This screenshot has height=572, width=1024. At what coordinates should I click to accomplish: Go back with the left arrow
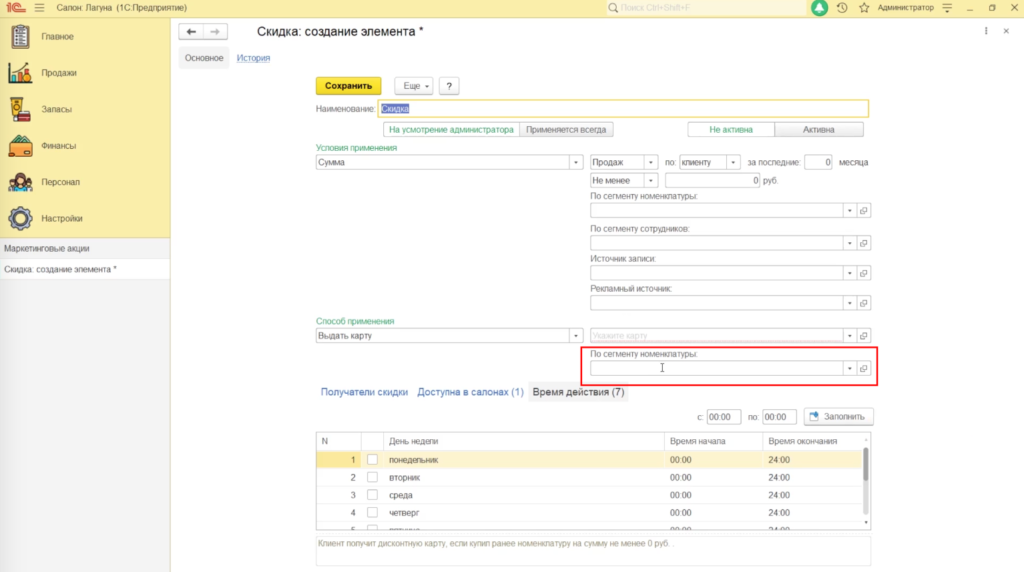[191, 31]
